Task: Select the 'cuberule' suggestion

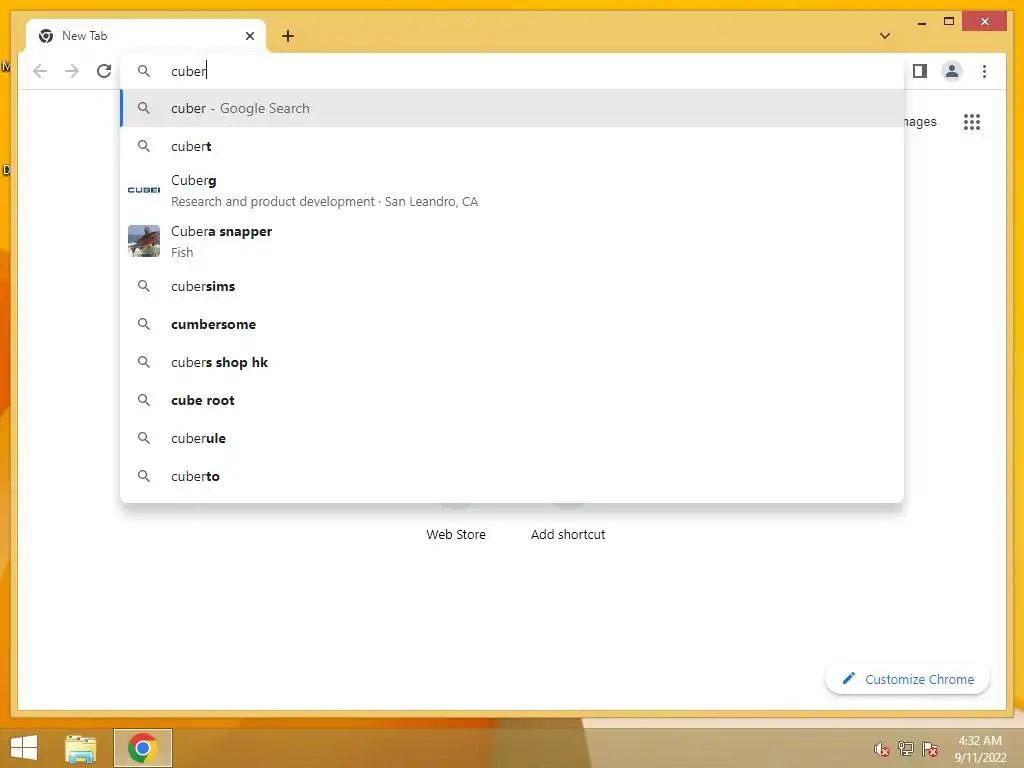Action: click(512, 438)
